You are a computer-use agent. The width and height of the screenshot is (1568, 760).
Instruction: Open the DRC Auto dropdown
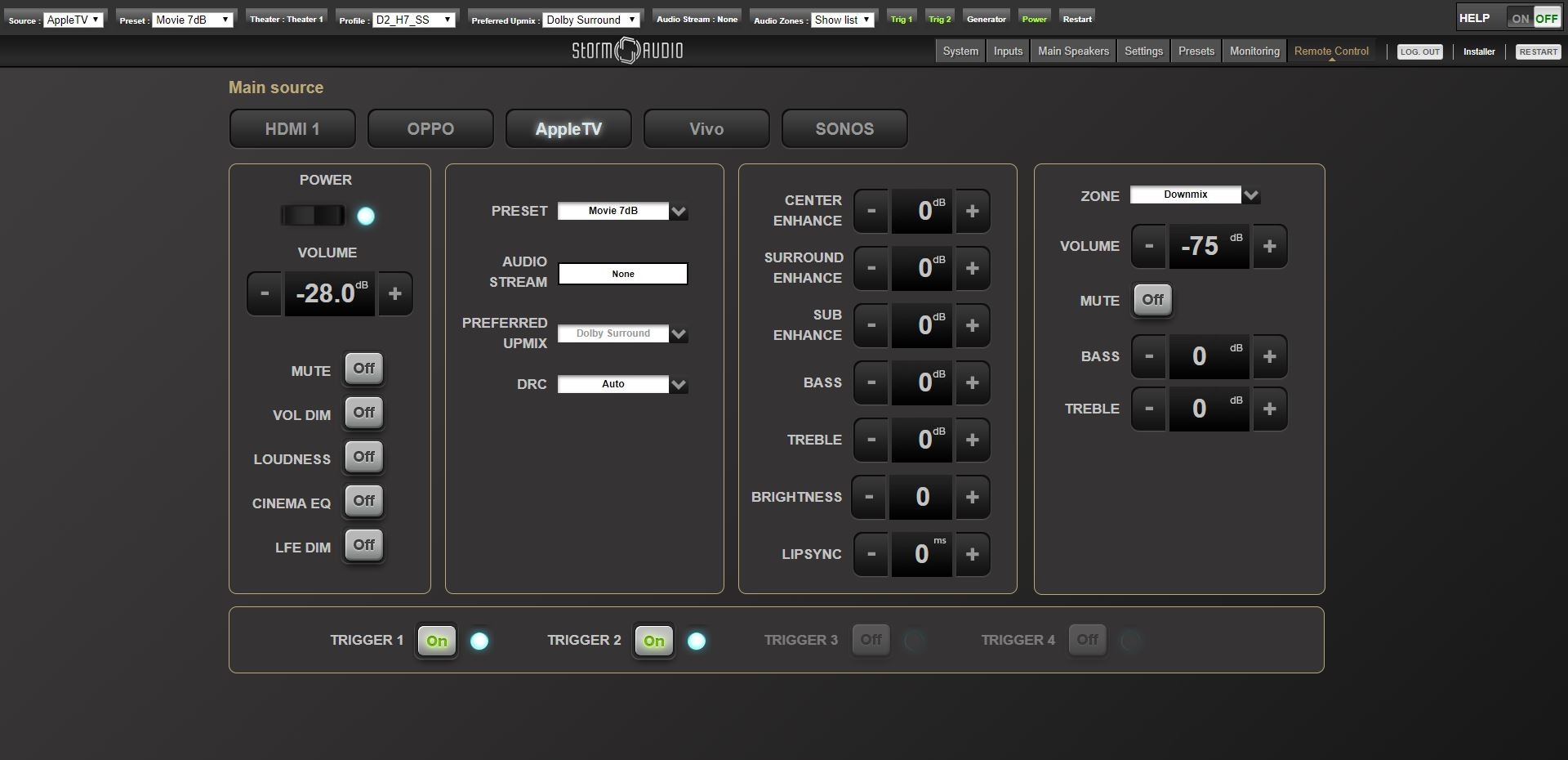622,384
